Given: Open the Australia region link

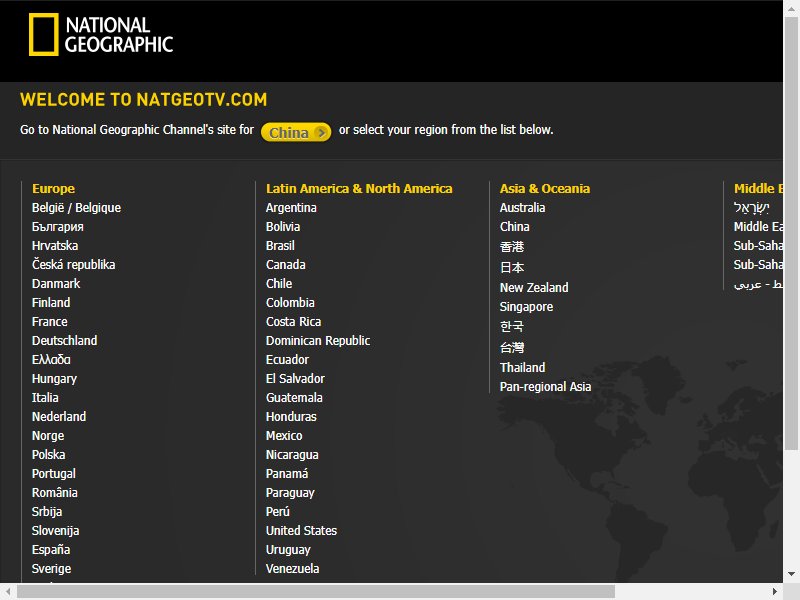Looking at the screenshot, I should [x=522, y=208].
